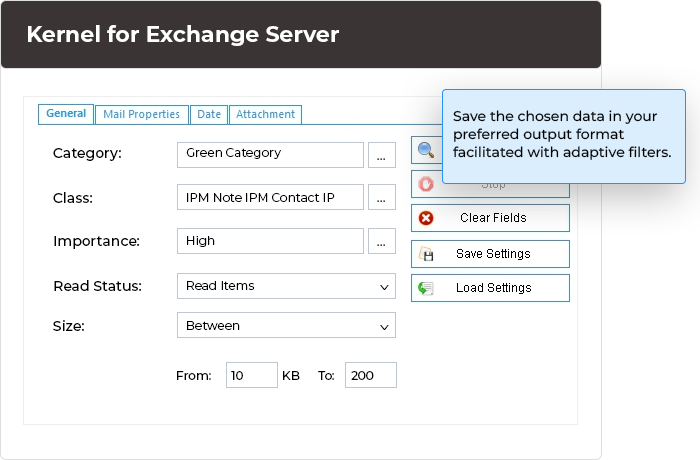Image resolution: width=700 pixels, height=460 pixels.
Task: Click the Read Status label
Action: point(97,286)
